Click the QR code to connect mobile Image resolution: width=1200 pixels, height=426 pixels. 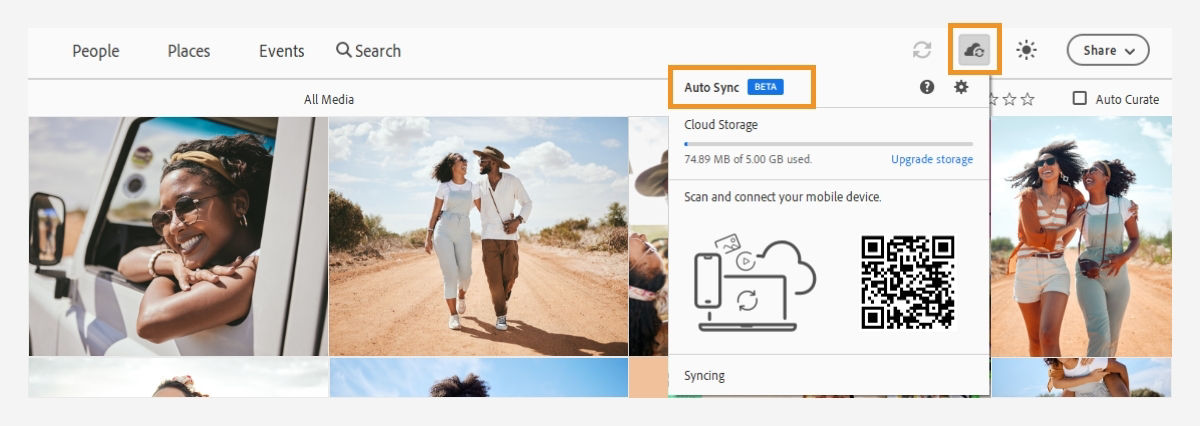tap(908, 283)
